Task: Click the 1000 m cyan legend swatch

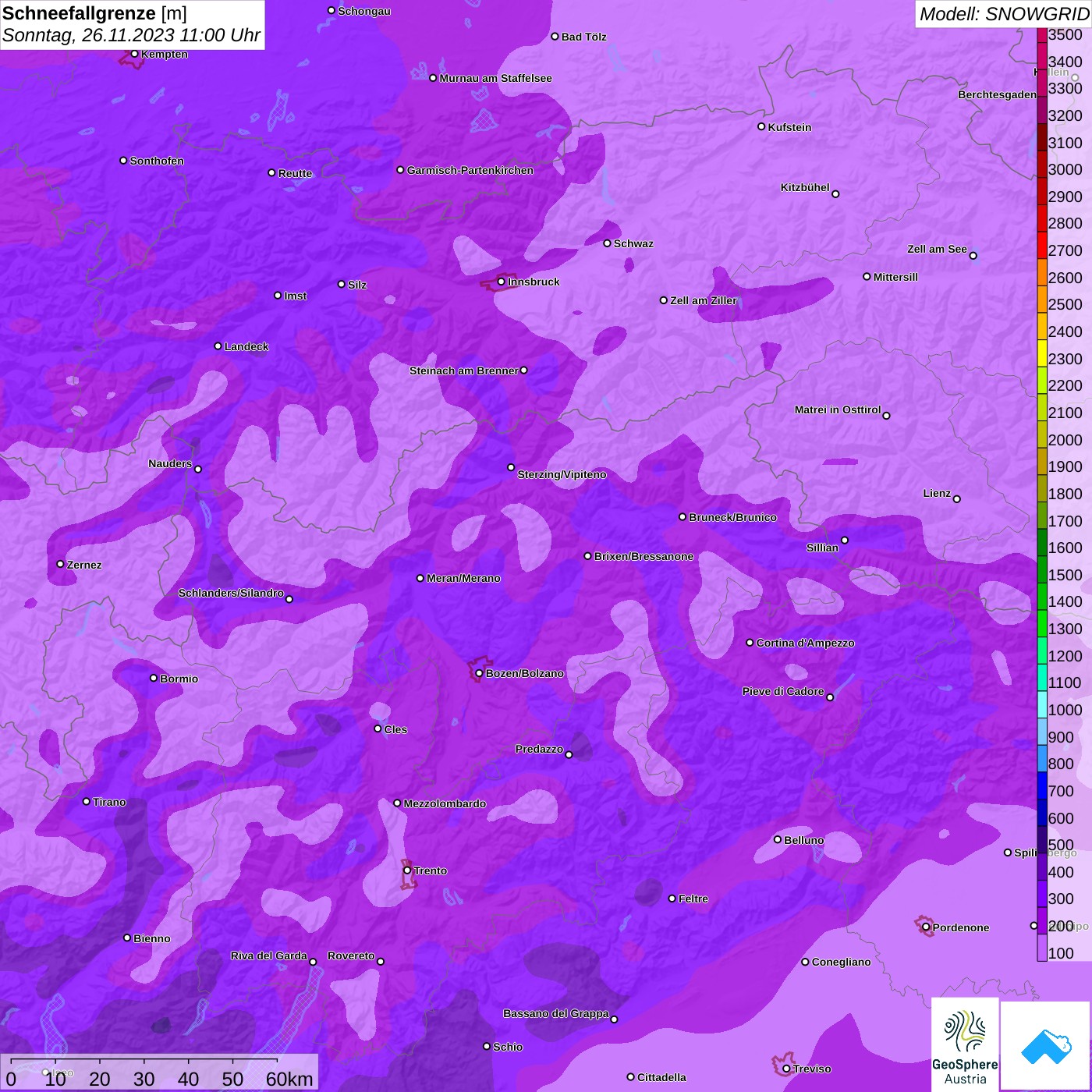Action: pos(1042,704)
